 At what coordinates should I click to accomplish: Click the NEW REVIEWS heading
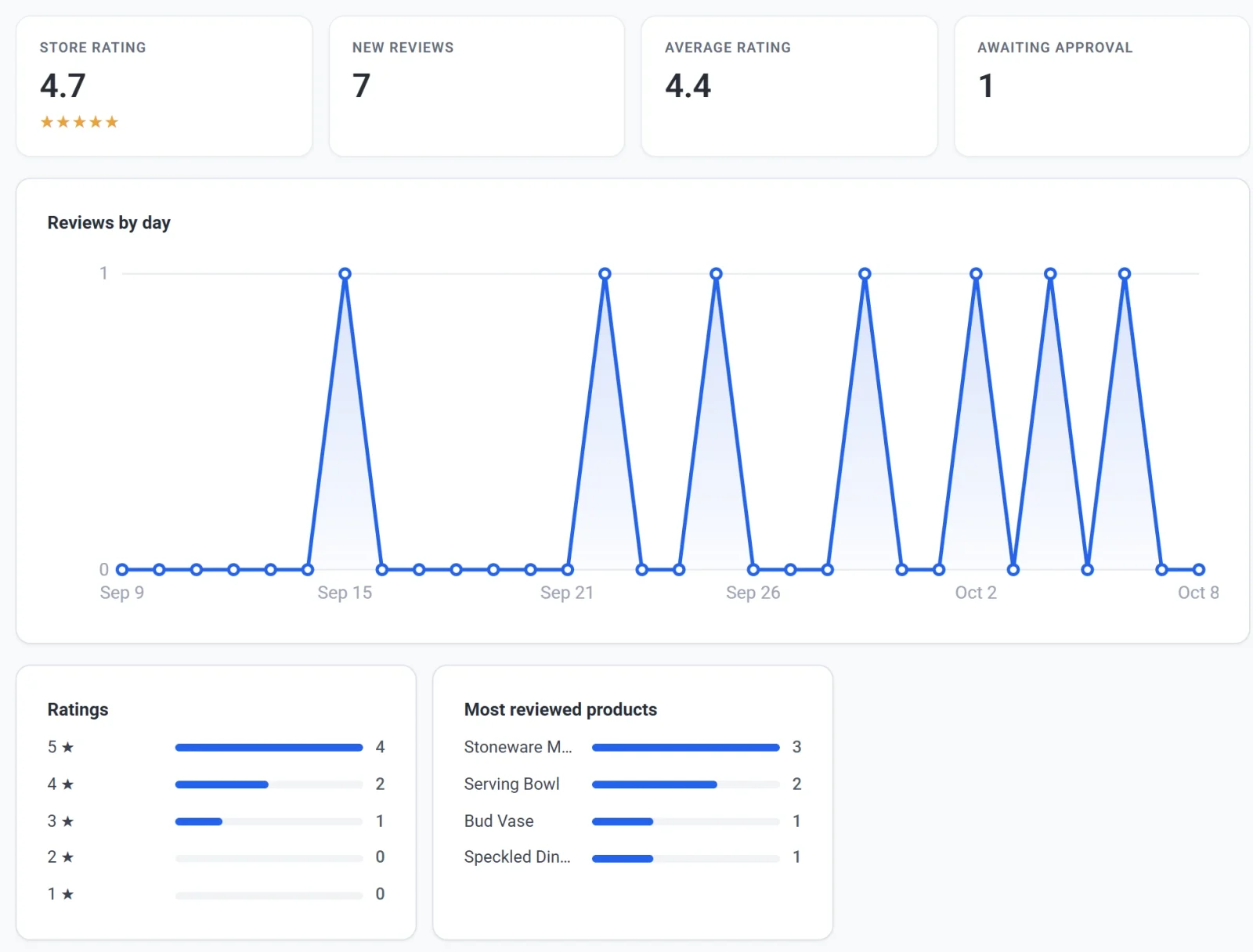click(403, 48)
